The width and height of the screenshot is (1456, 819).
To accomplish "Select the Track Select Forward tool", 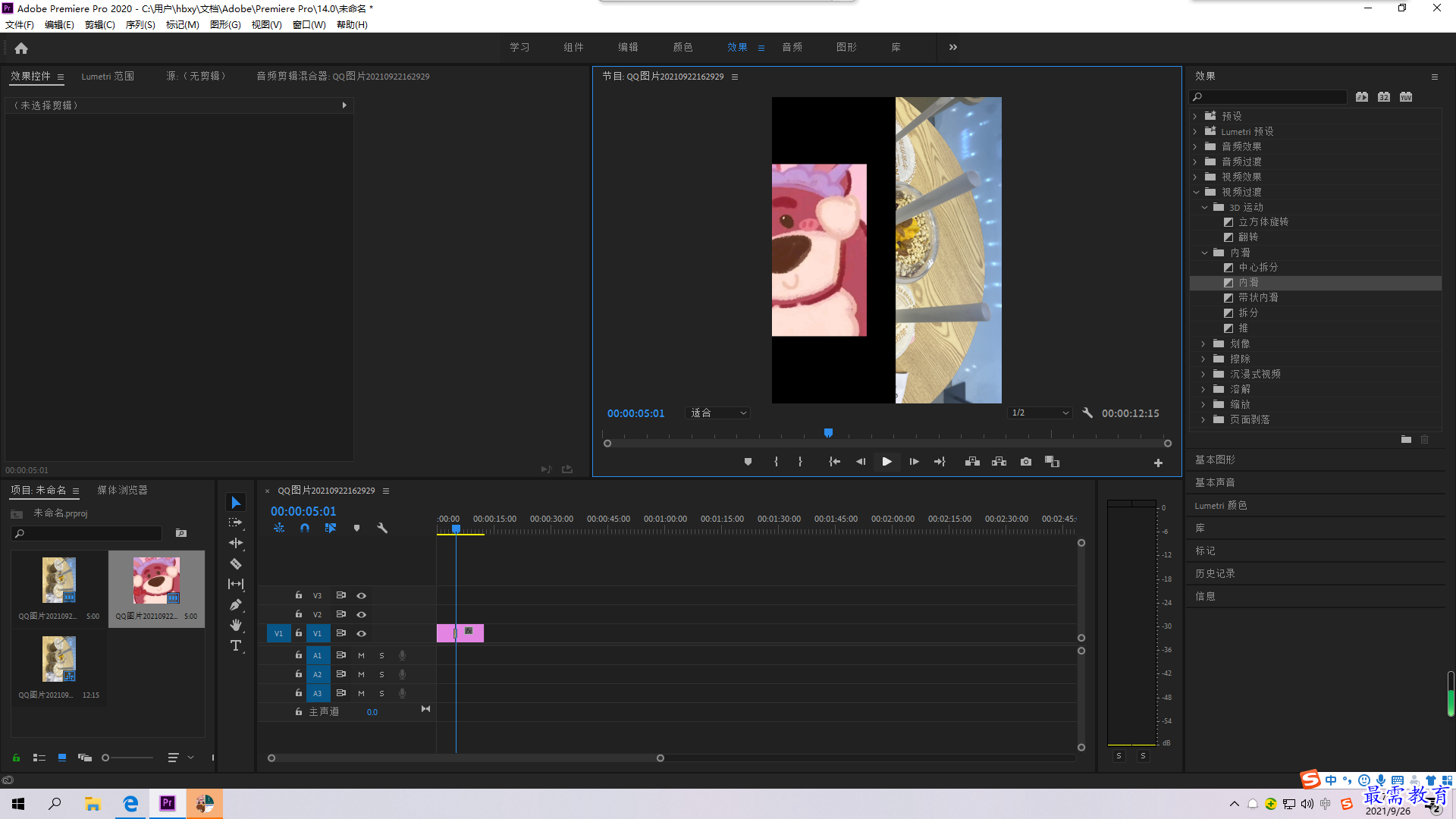I will pyautogui.click(x=236, y=522).
